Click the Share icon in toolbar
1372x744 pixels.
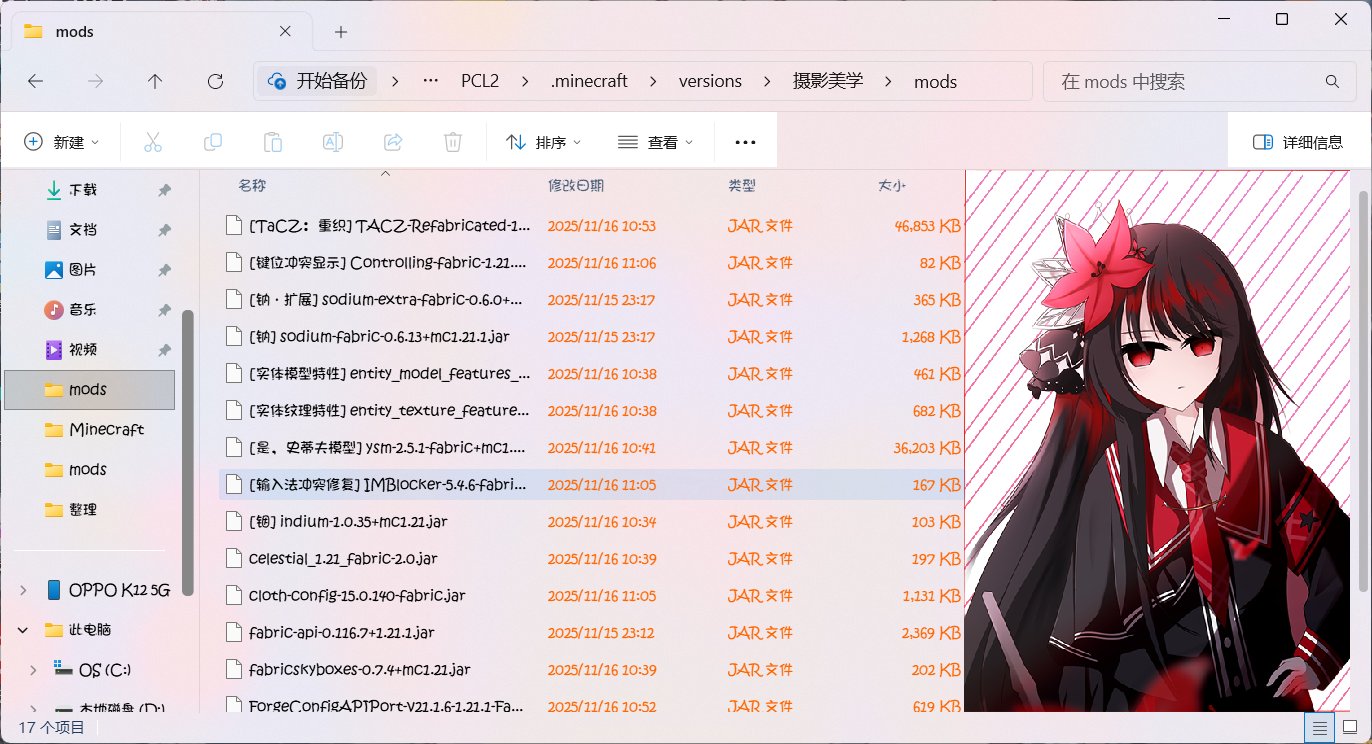pyautogui.click(x=393, y=142)
